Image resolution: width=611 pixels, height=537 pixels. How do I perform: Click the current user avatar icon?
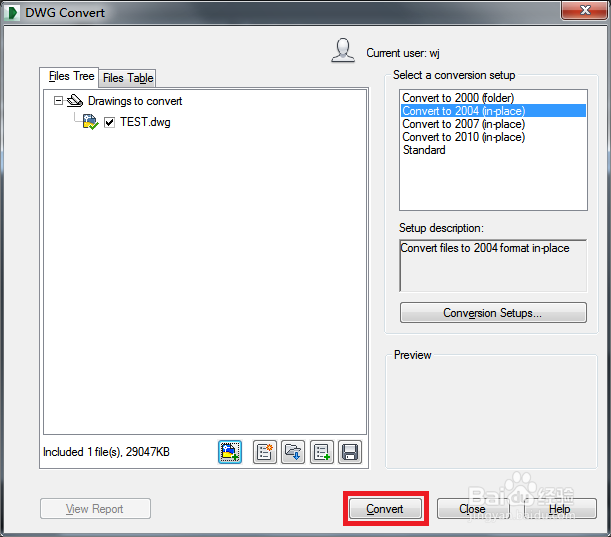[343, 50]
